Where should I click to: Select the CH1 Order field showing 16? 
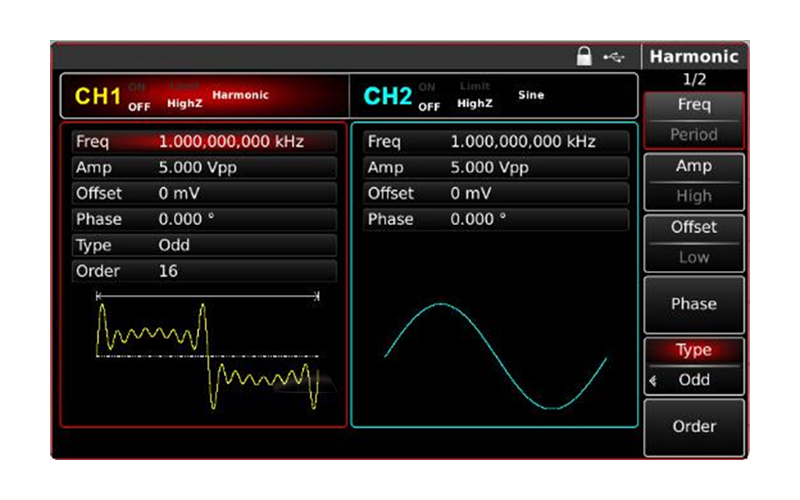[203, 271]
